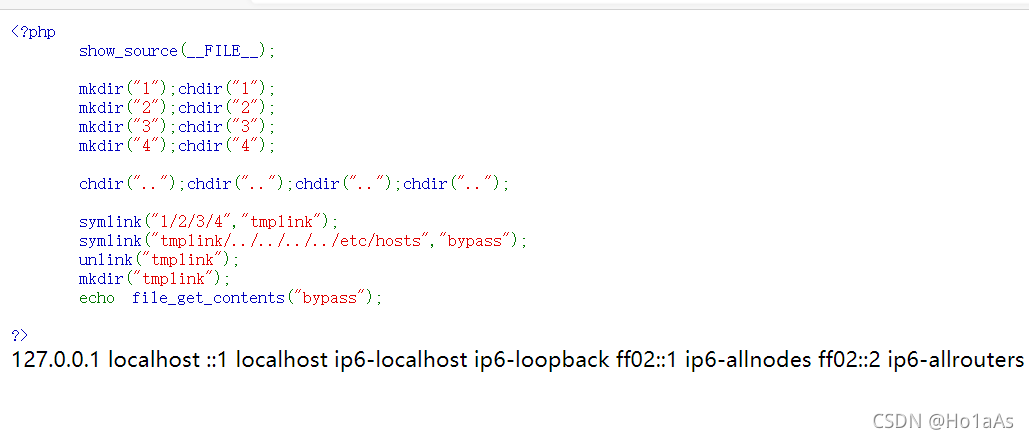Click the opening <?php tag
Viewport: 1029px width, 439px height.
click(33, 32)
